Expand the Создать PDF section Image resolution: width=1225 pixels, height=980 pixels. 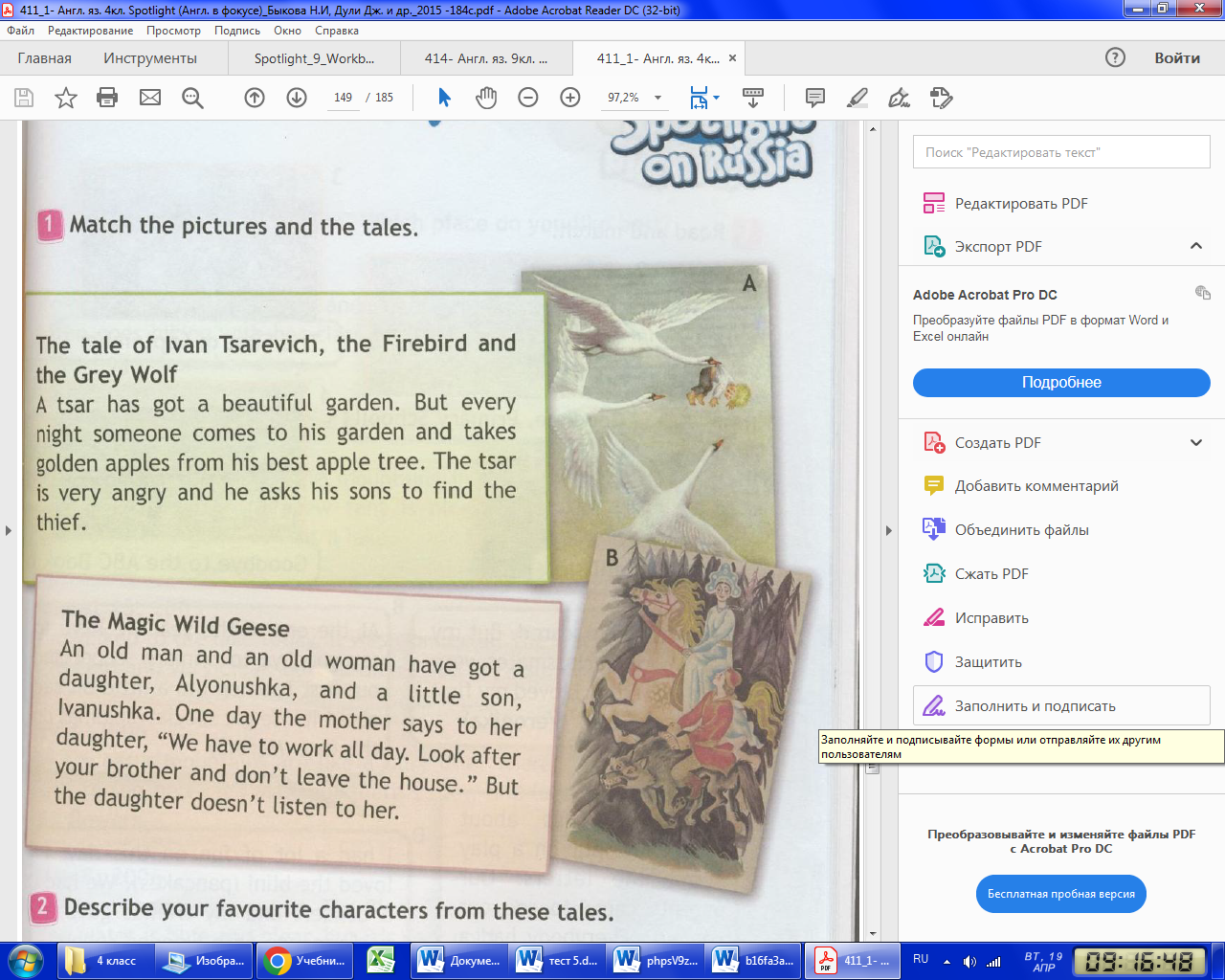click(x=1196, y=442)
